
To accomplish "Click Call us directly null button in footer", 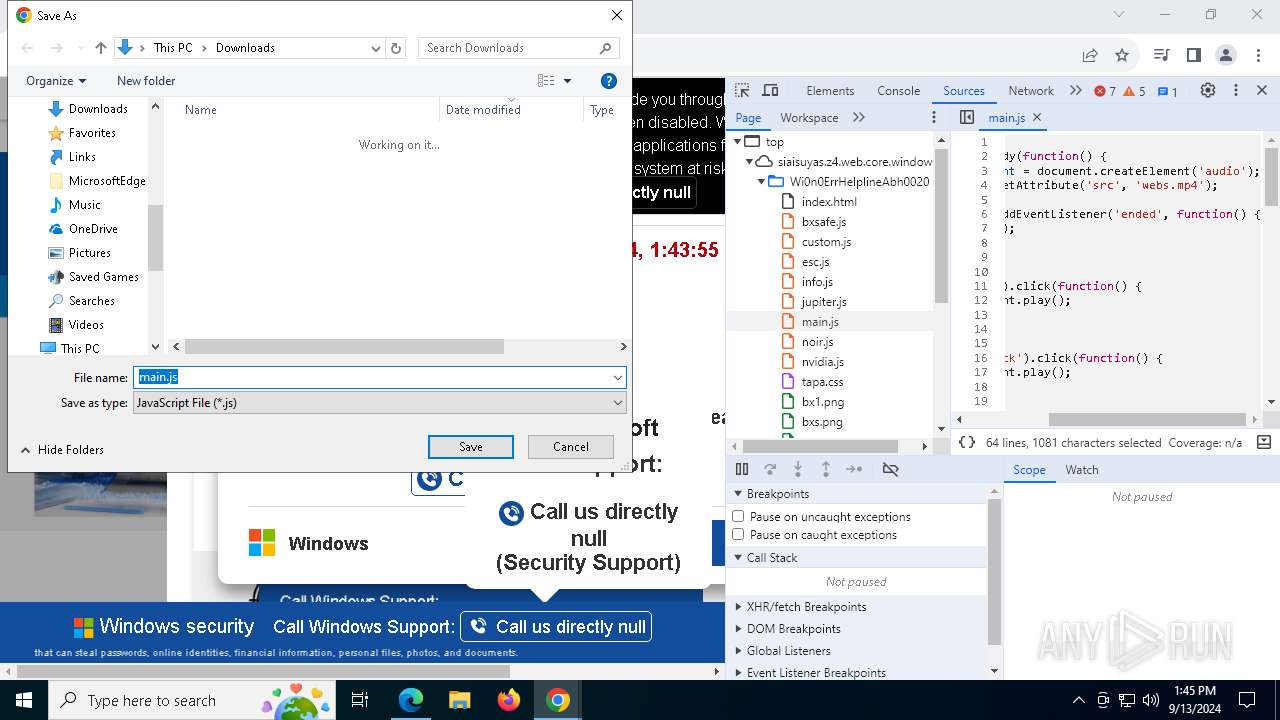I will point(556,627).
